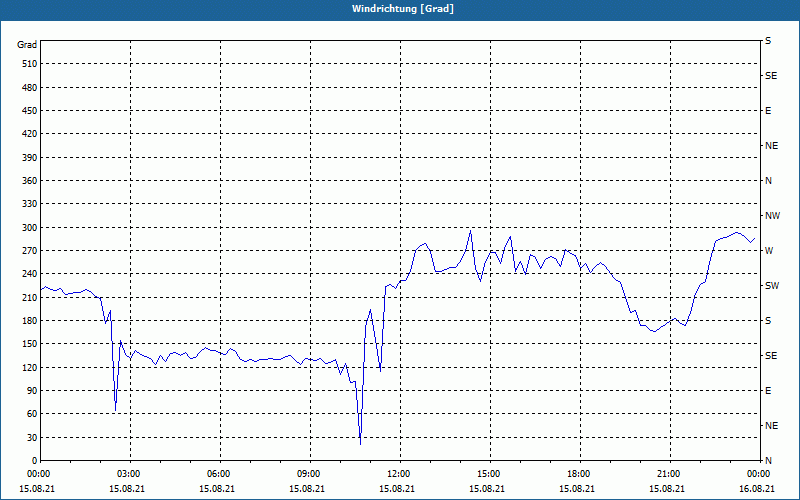Click the S compass label aligned with 180

coord(768,321)
